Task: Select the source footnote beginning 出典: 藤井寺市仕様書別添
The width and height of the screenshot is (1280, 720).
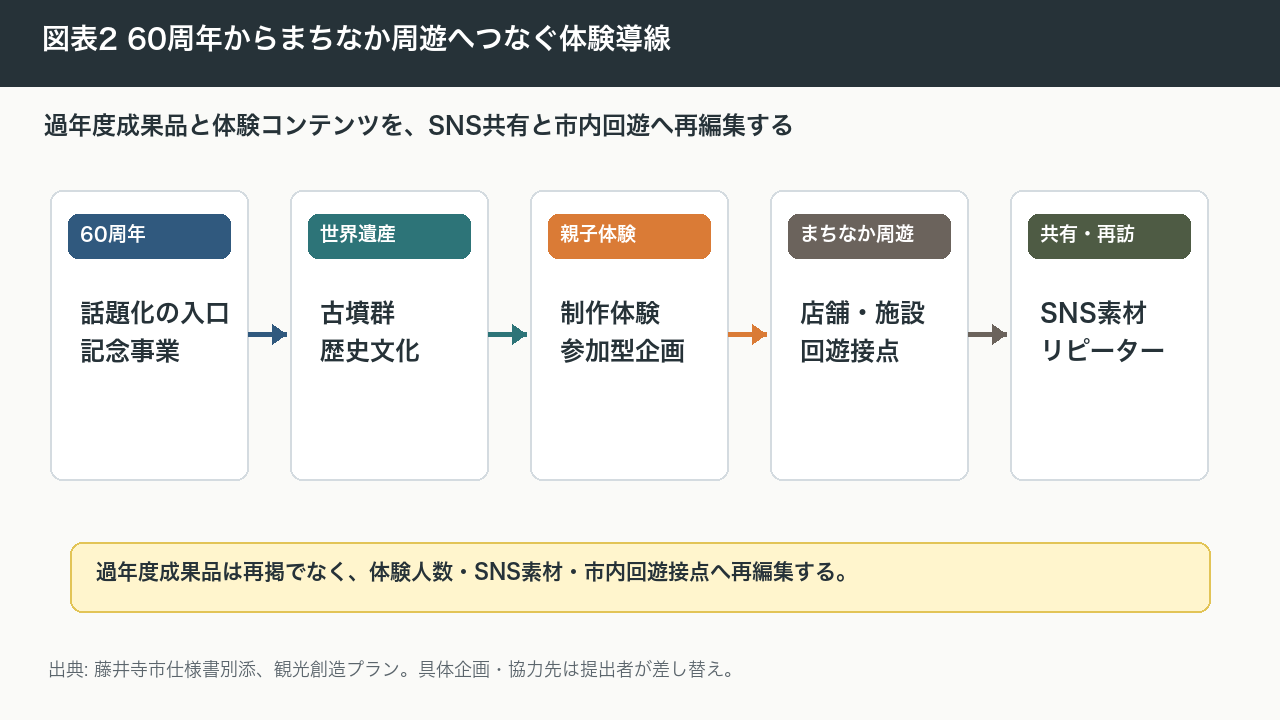Action: tap(392, 669)
